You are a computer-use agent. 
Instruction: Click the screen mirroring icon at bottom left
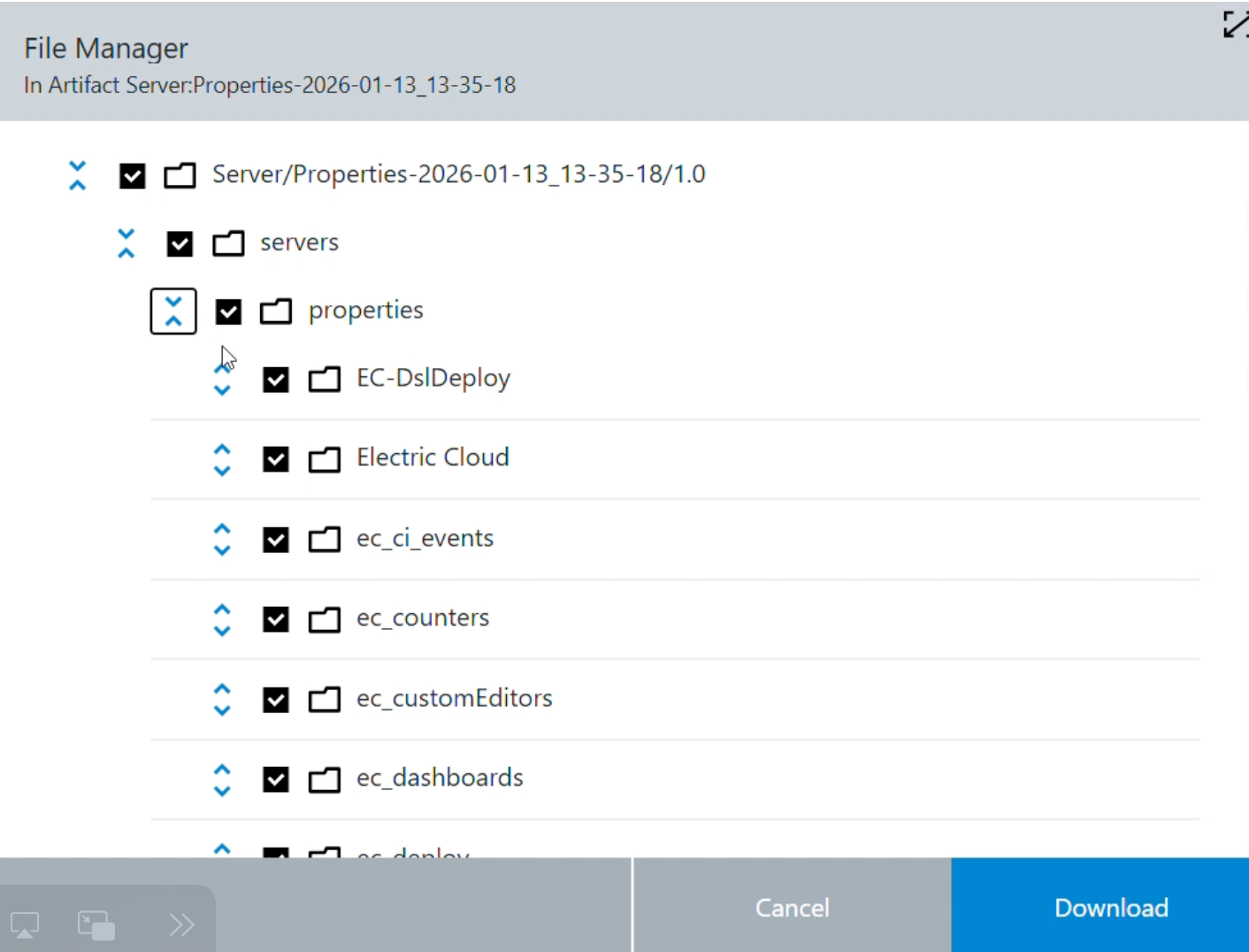coord(25,924)
